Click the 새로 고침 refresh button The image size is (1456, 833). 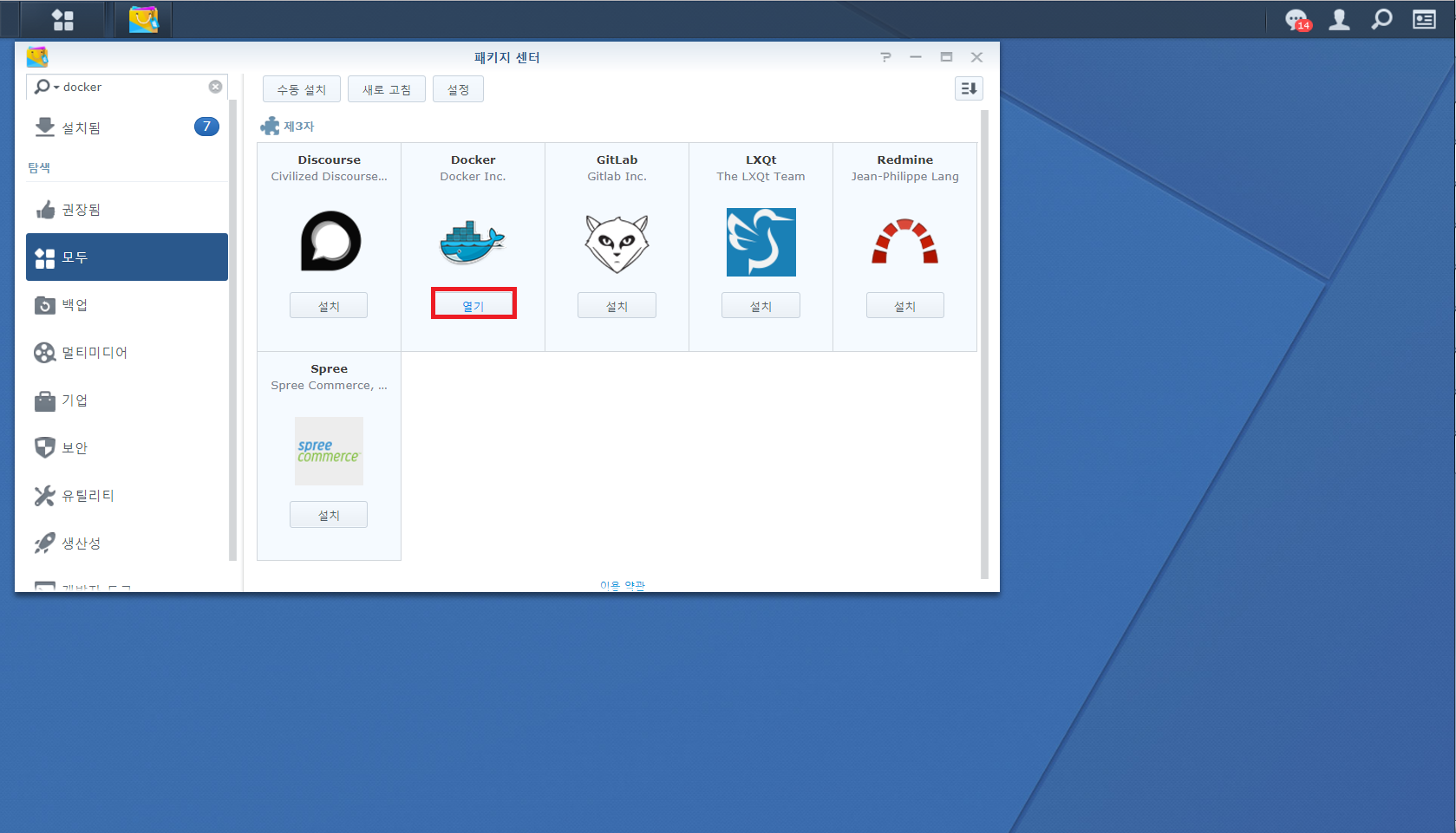(x=387, y=89)
